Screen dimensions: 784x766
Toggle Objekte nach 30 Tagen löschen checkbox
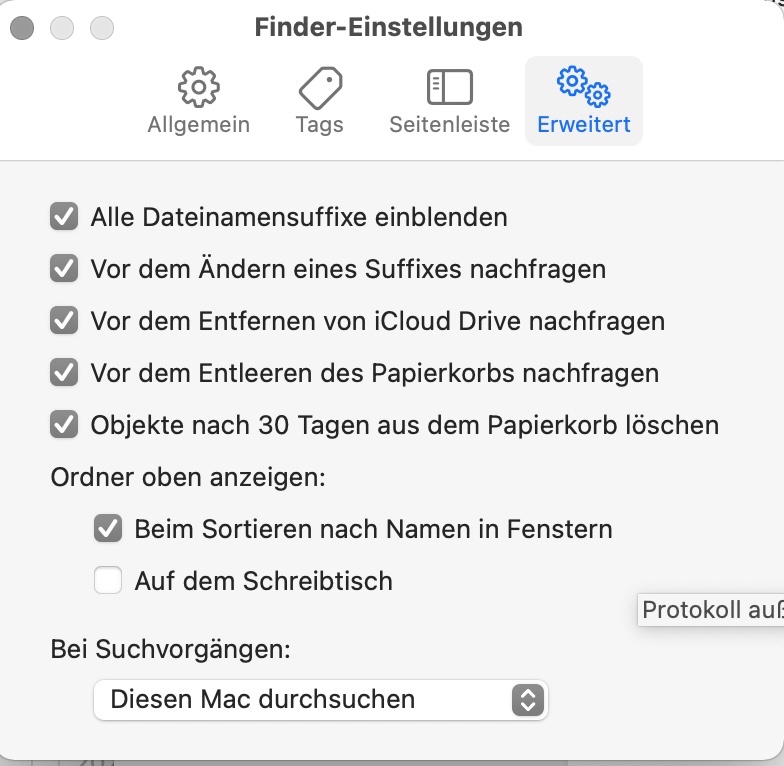tap(64, 425)
